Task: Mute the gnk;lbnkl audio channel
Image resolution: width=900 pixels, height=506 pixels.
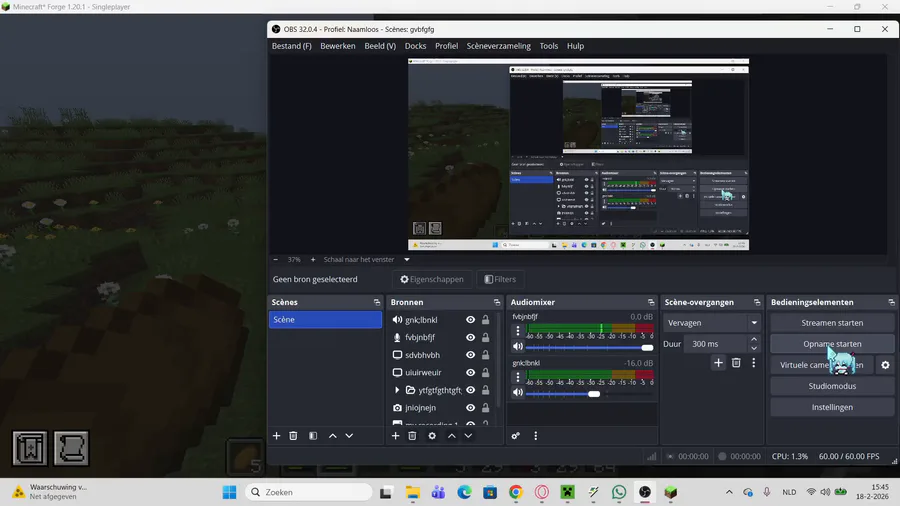Action: 518,392
